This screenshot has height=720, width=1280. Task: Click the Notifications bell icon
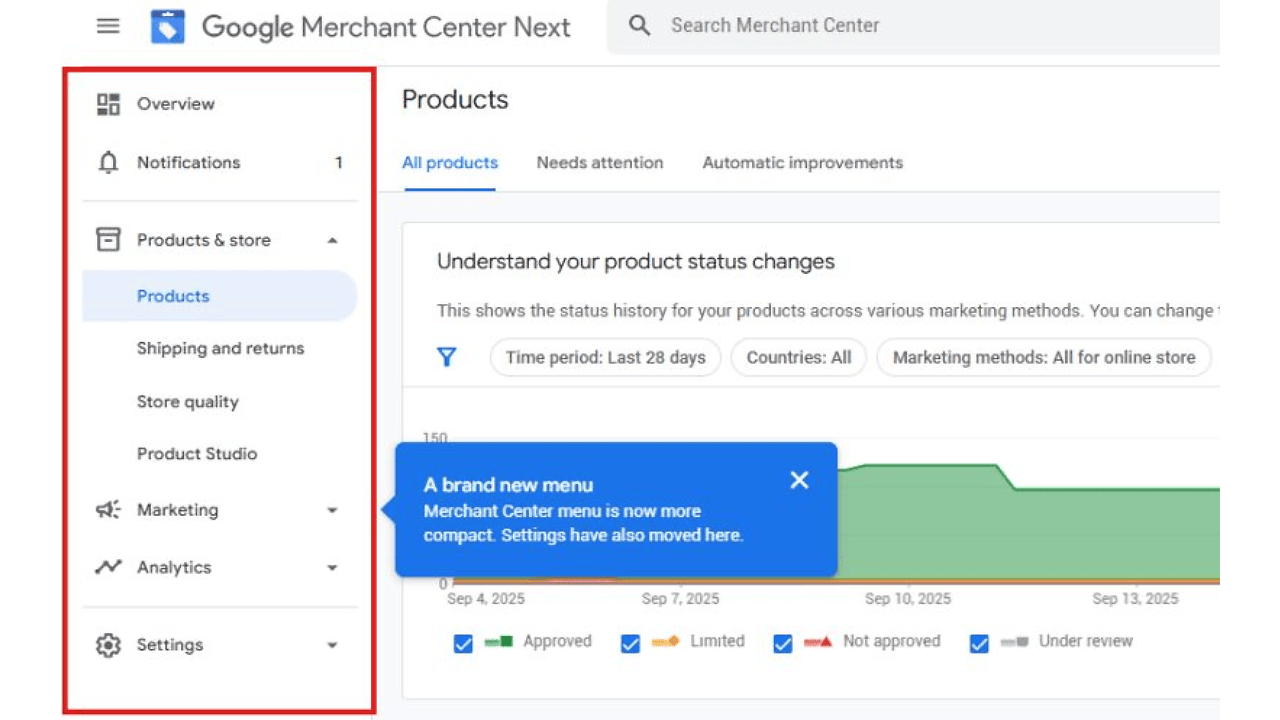pyautogui.click(x=108, y=163)
